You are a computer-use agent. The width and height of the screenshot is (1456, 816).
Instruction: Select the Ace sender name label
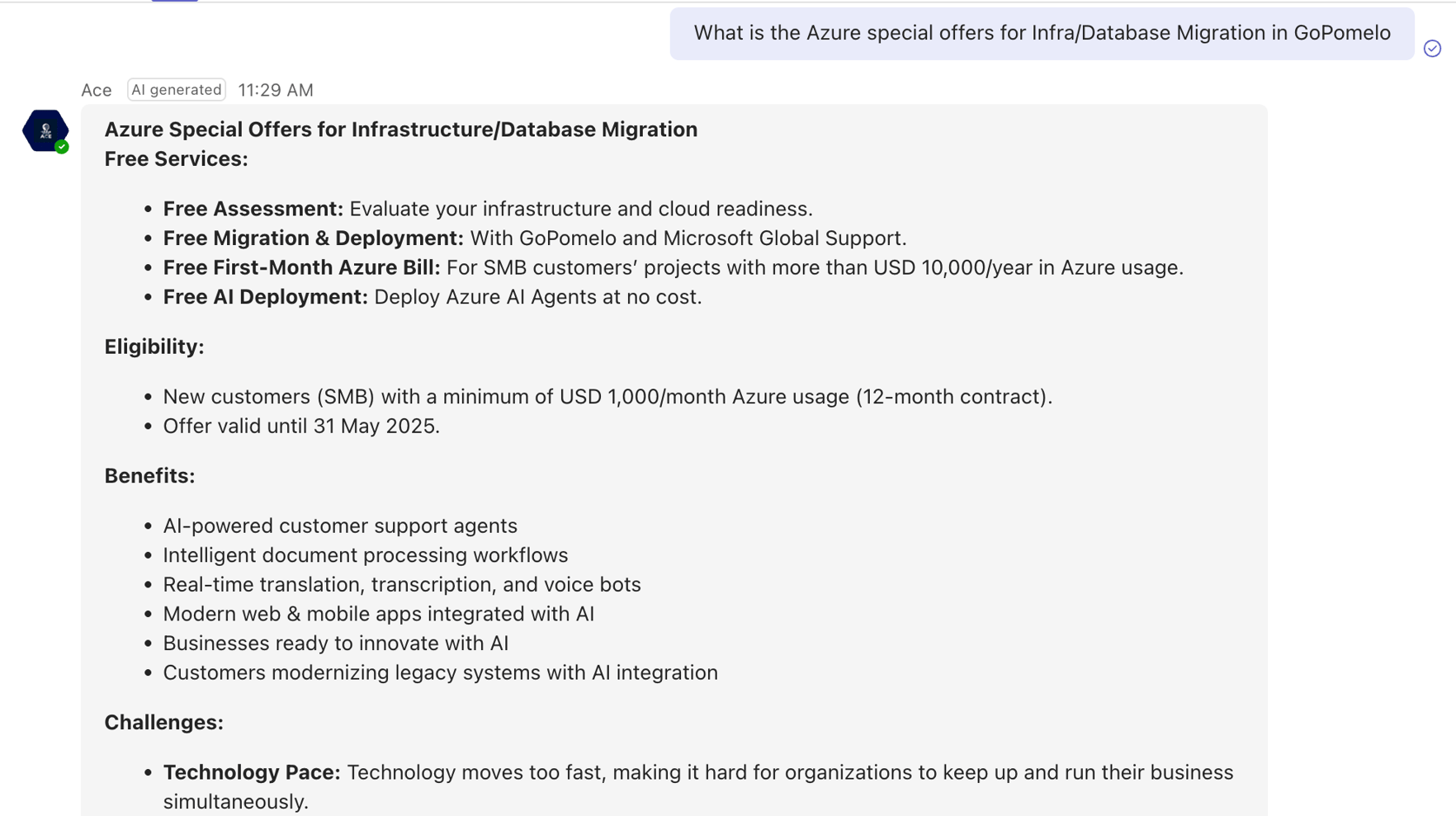pos(96,89)
